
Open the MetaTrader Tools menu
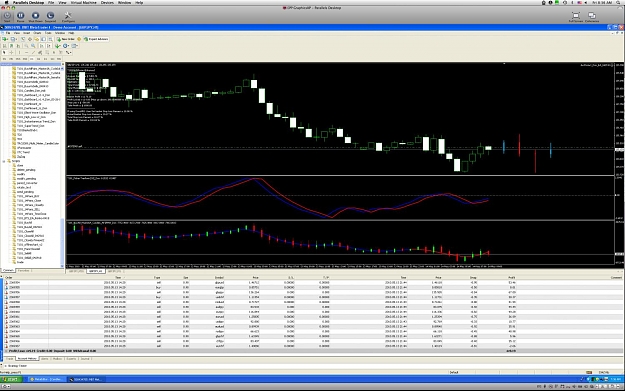48,33
